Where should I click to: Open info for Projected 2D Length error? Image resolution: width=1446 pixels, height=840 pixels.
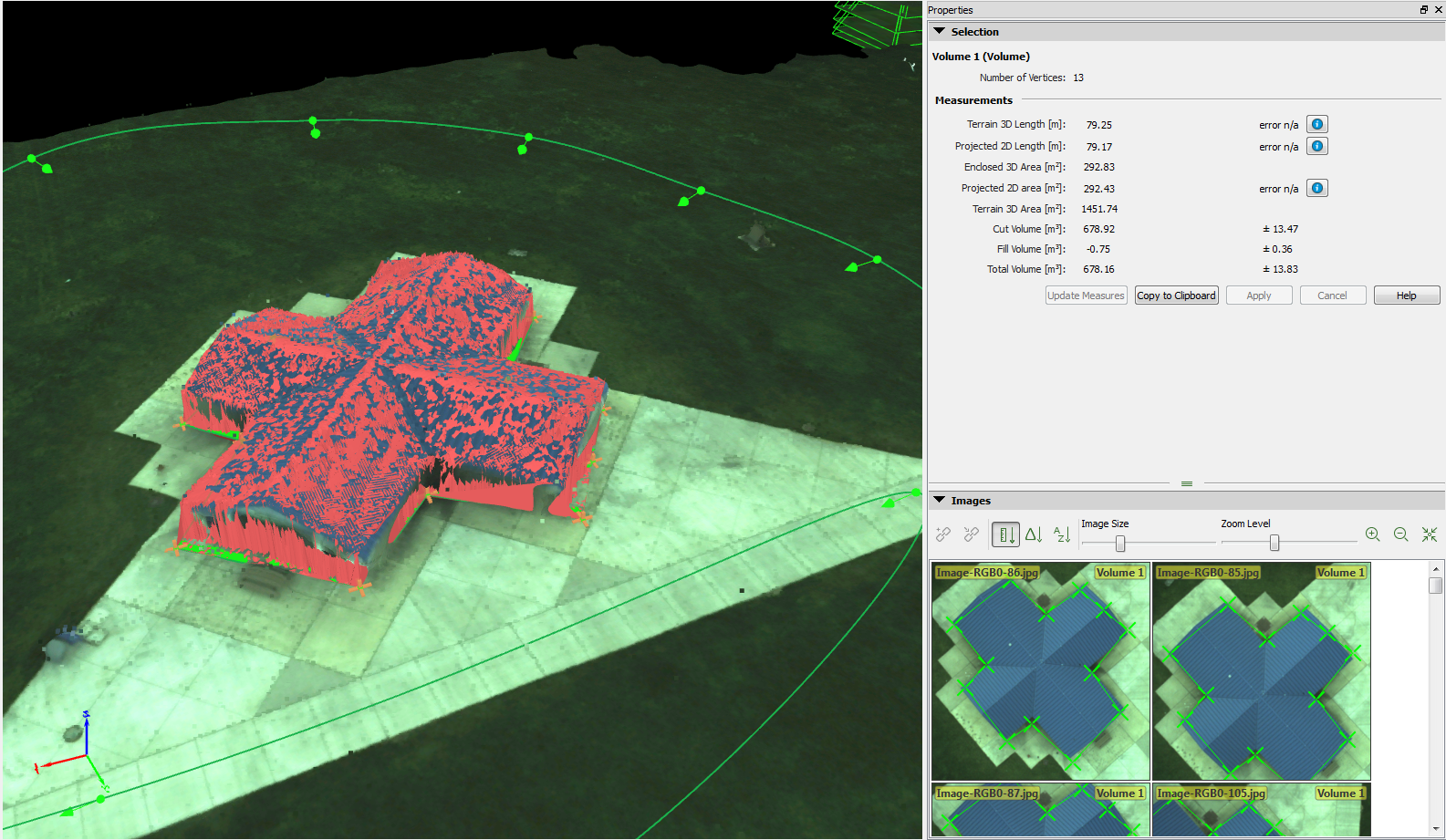click(x=1316, y=146)
